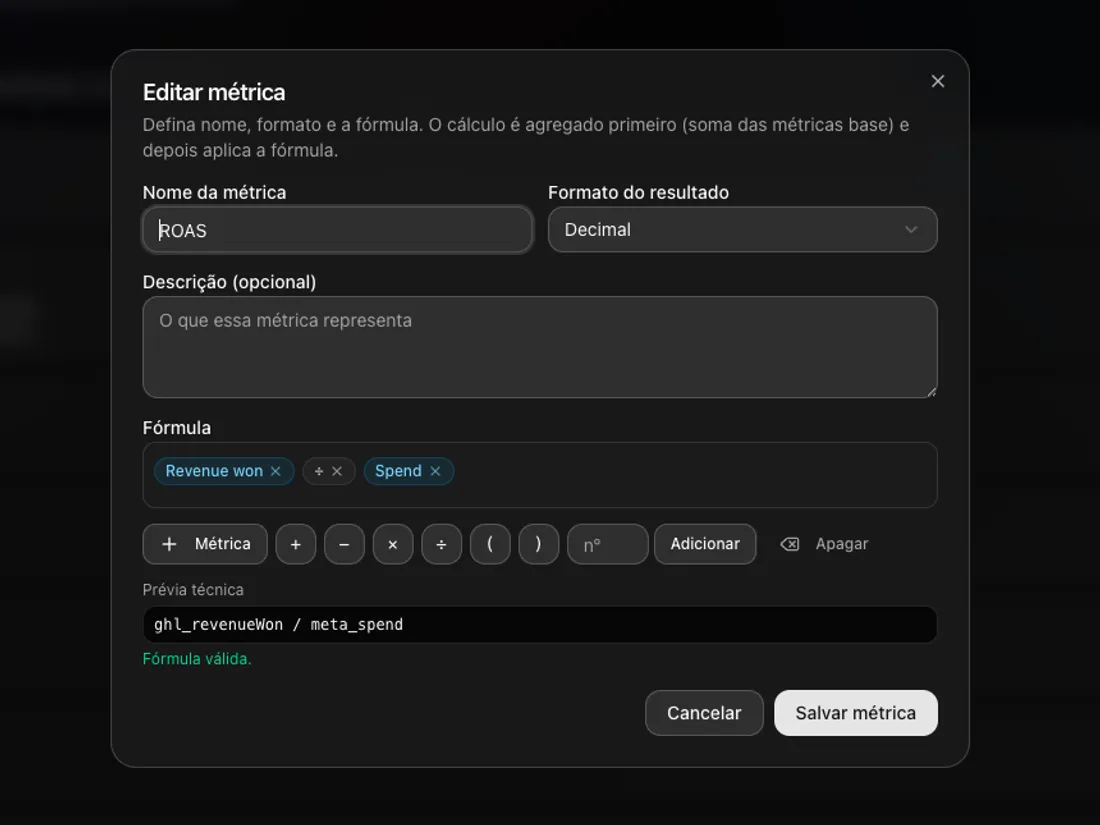Insert a division operator into formula
The width and height of the screenshot is (1100, 825).
click(441, 544)
